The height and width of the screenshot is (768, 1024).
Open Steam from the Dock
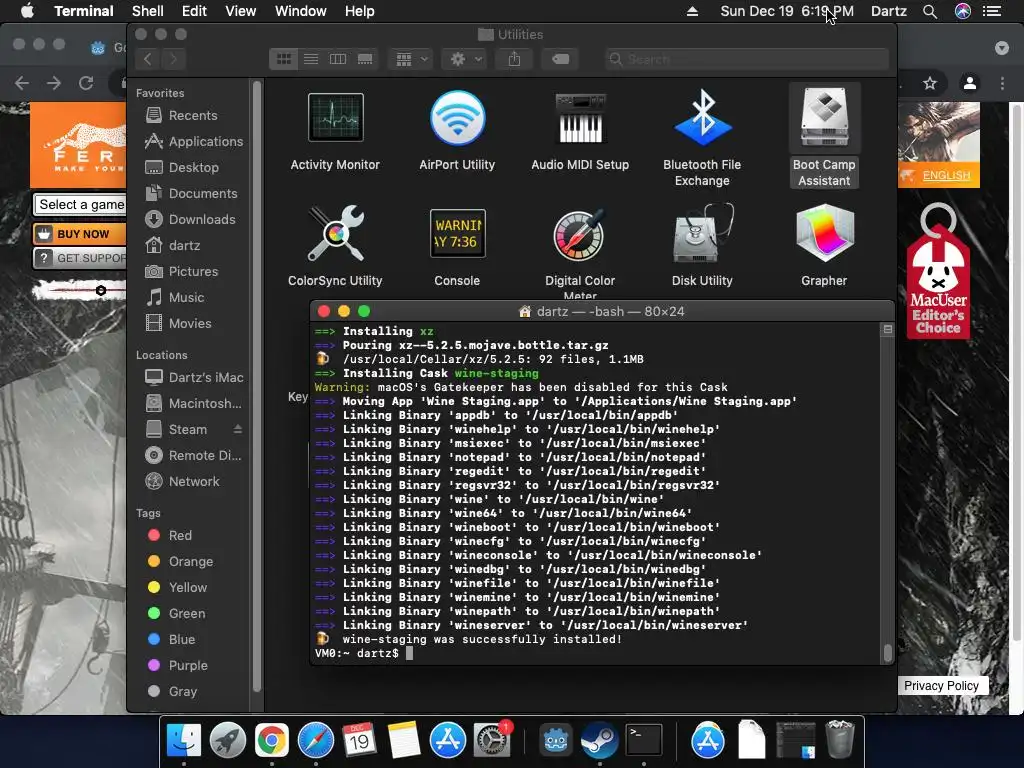point(600,741)
